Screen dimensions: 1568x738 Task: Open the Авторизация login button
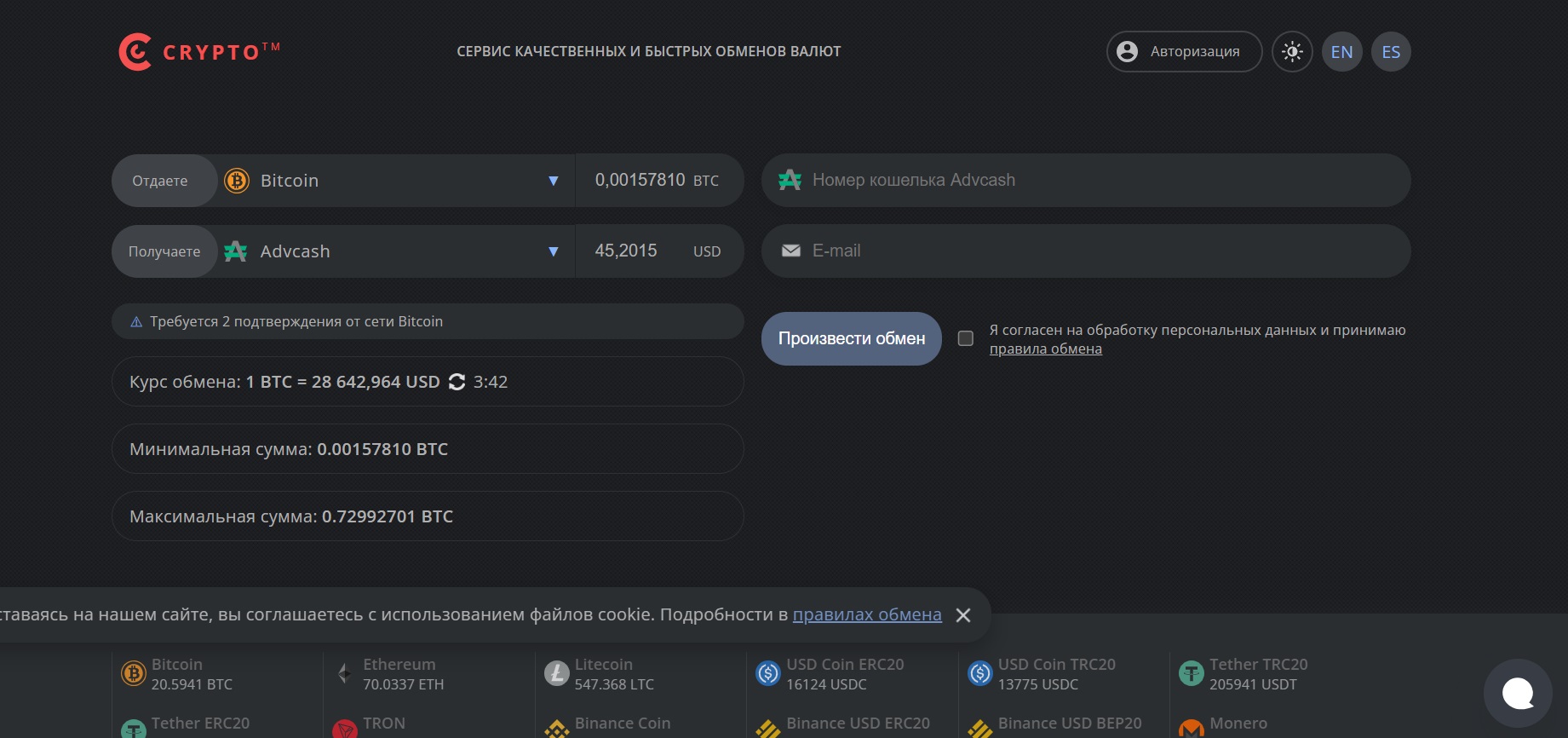click(1184, 52)
